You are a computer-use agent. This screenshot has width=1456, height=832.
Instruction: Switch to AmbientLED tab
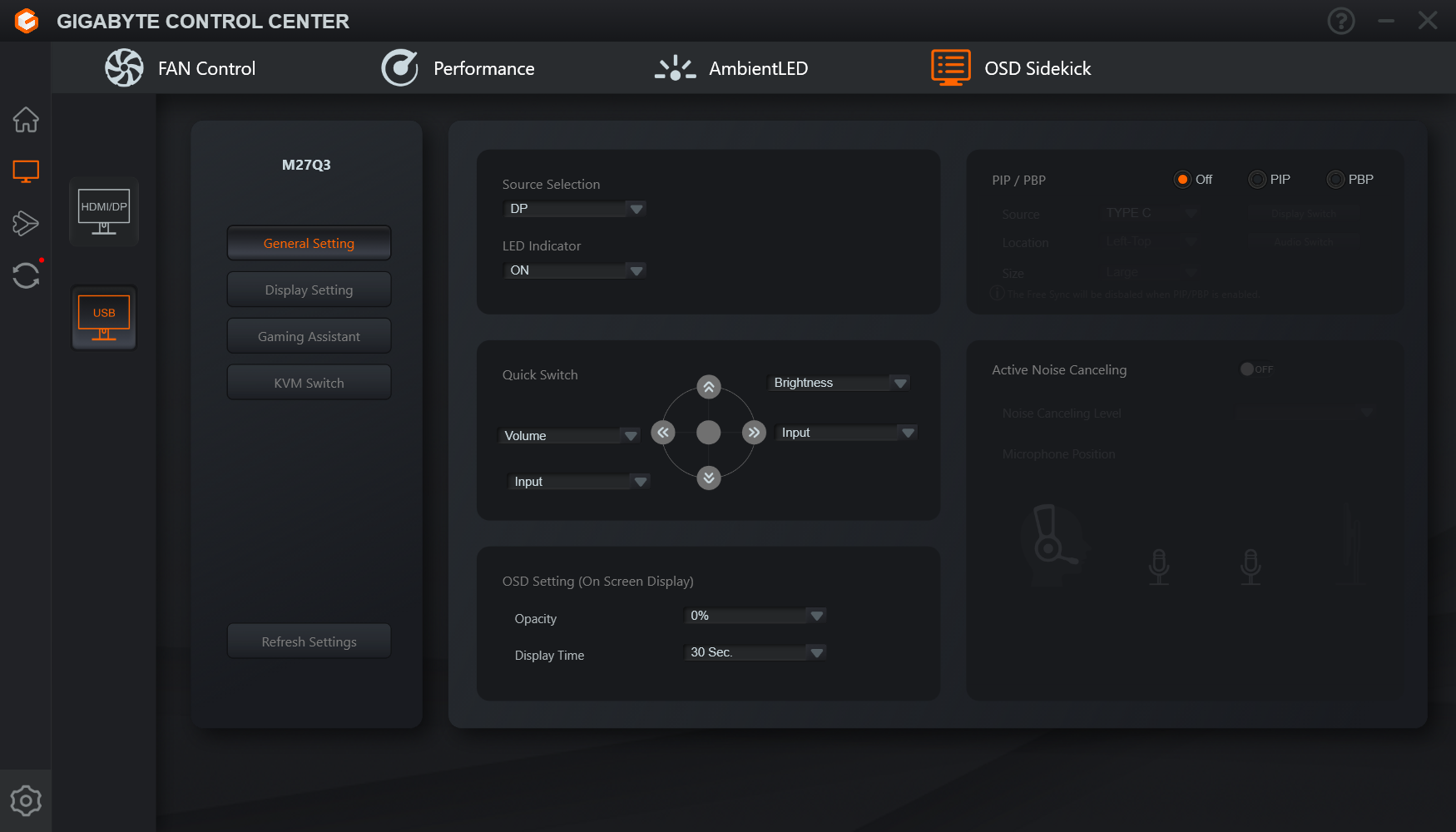[x=731, y=68]
